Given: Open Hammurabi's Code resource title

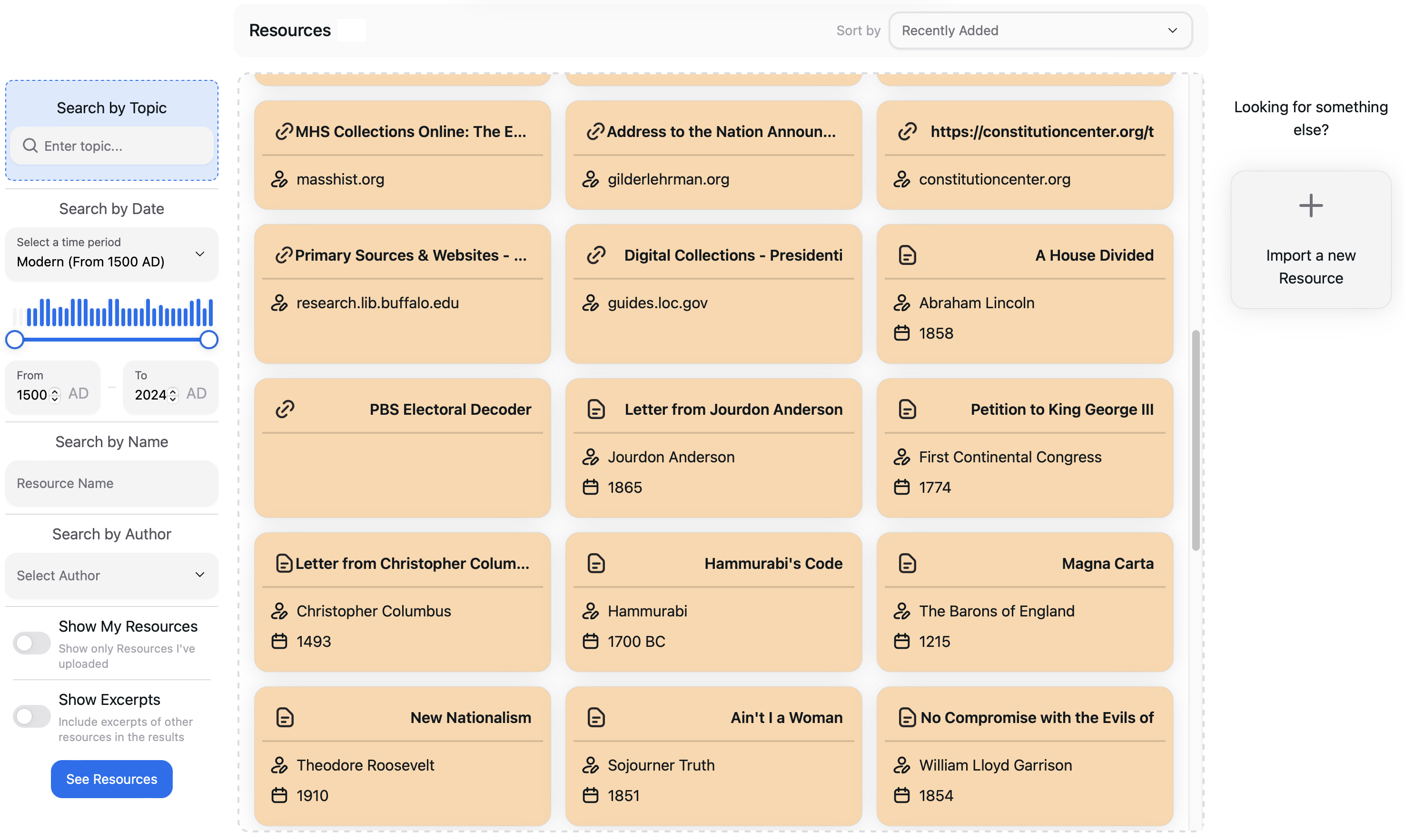Looking at the screenshot, I should coord(773,563).
